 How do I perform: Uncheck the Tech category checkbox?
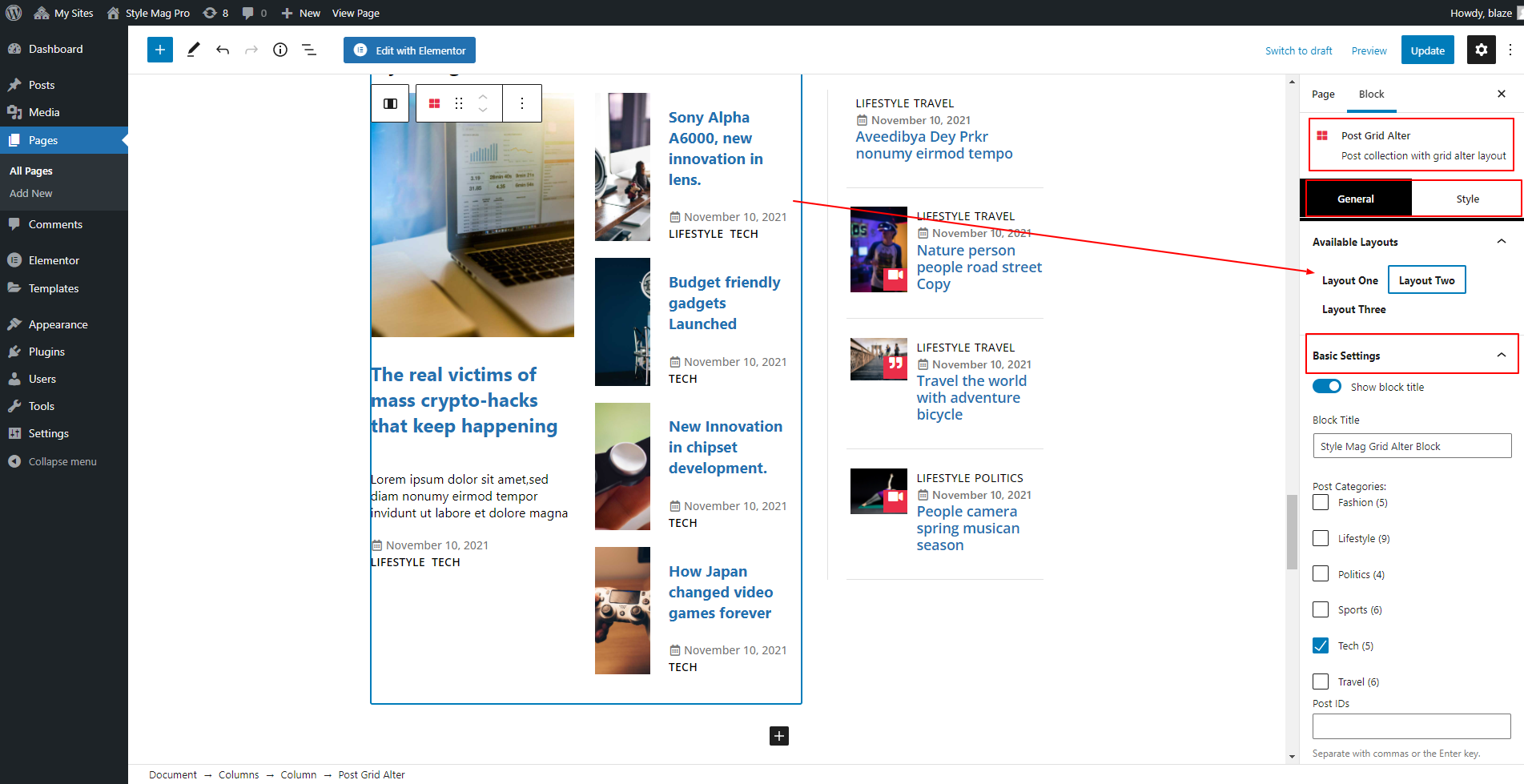(1321, 645)
